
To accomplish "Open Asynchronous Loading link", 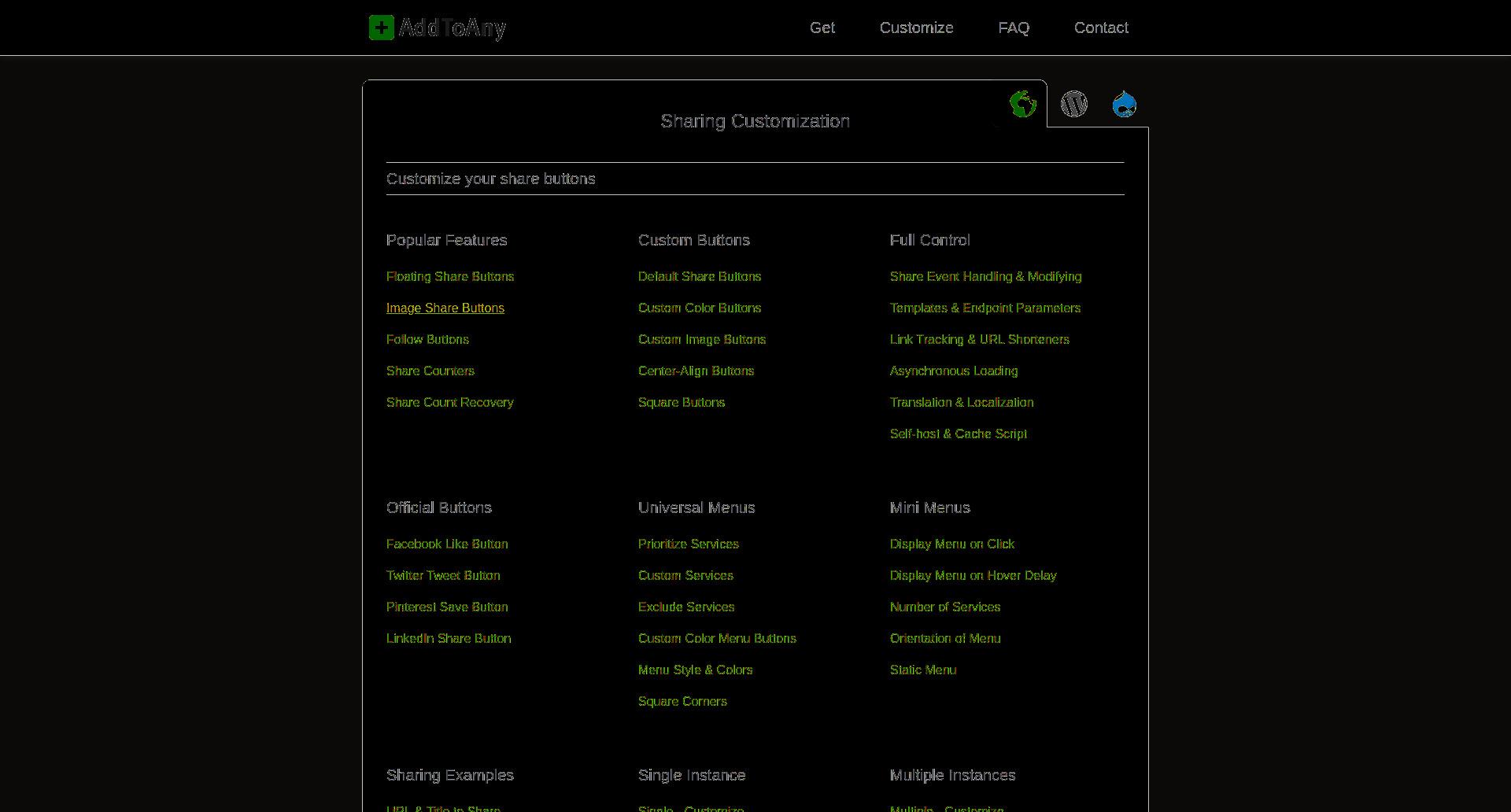I will (954, 371).
